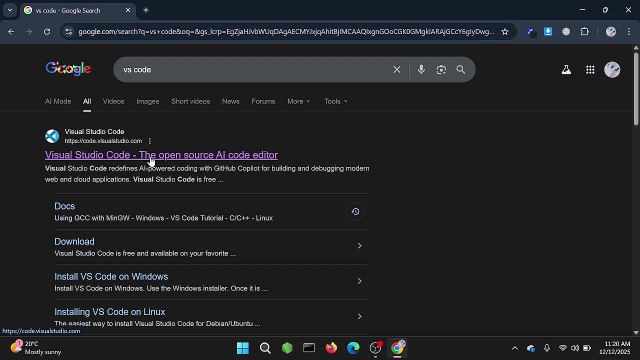Submit search using the magnifier icon

coord(460,70)
